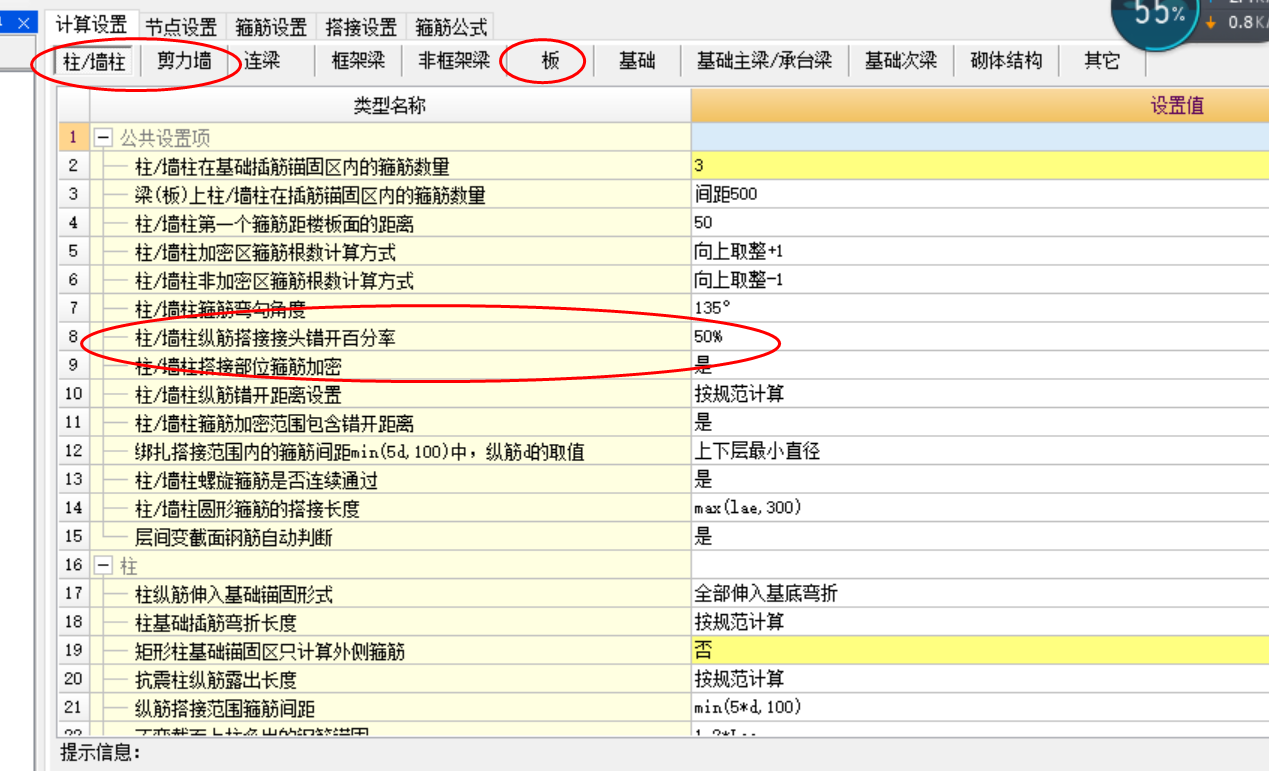Select the 基础 category button

[637, 61]
